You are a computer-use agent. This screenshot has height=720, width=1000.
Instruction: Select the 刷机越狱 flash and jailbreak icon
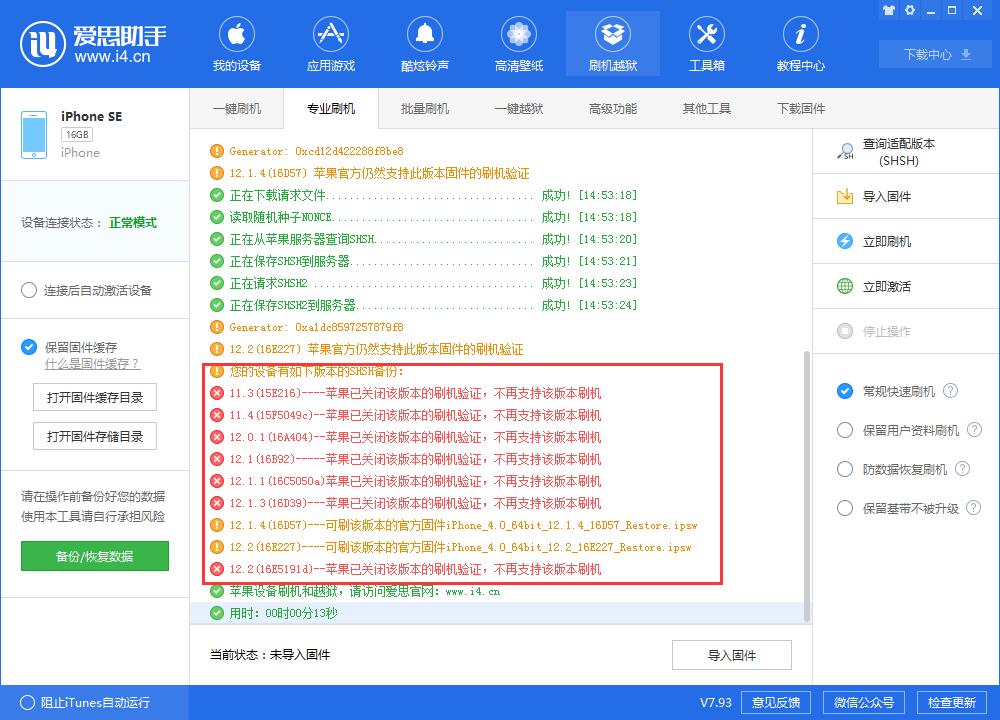pyautogui.click(x=612, y=42)
